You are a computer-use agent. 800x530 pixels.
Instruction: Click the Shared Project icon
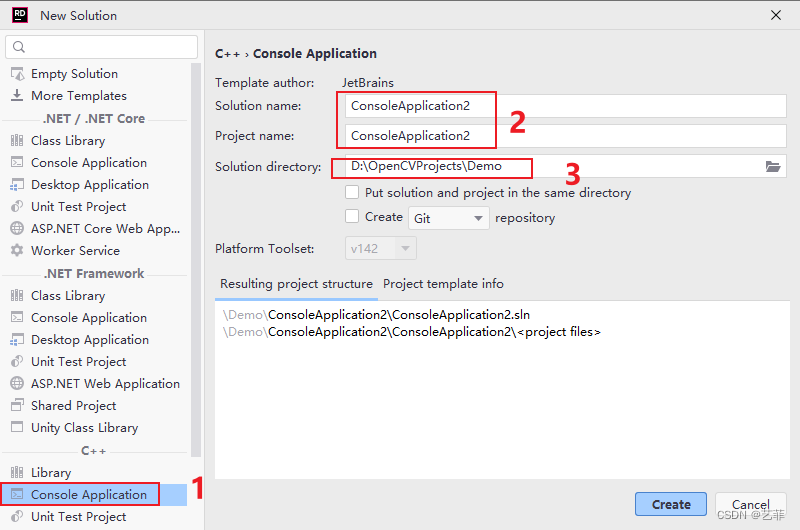(x=17, y=406)
